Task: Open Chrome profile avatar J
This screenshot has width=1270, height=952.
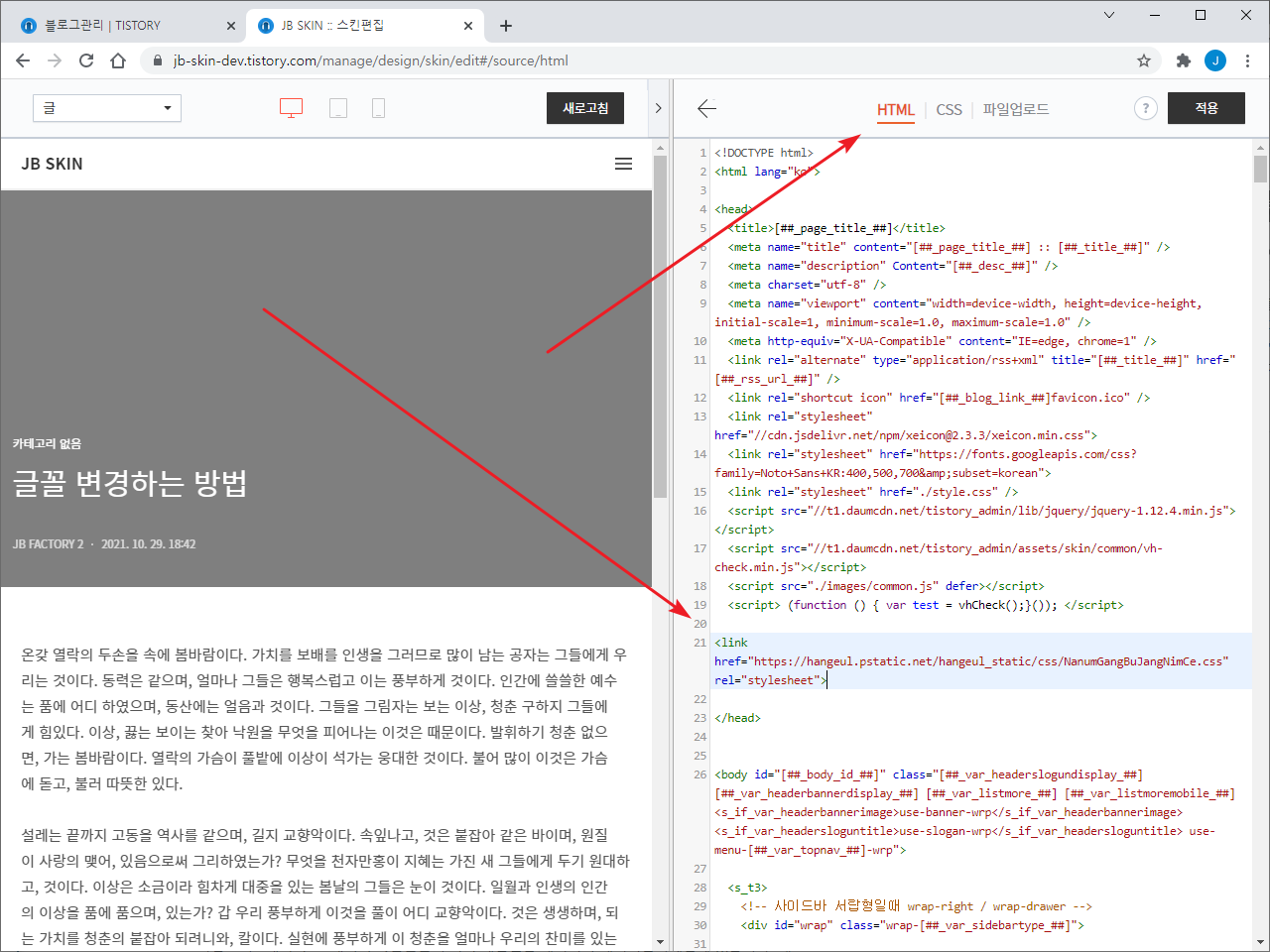Action: [x=1215, y=60]
